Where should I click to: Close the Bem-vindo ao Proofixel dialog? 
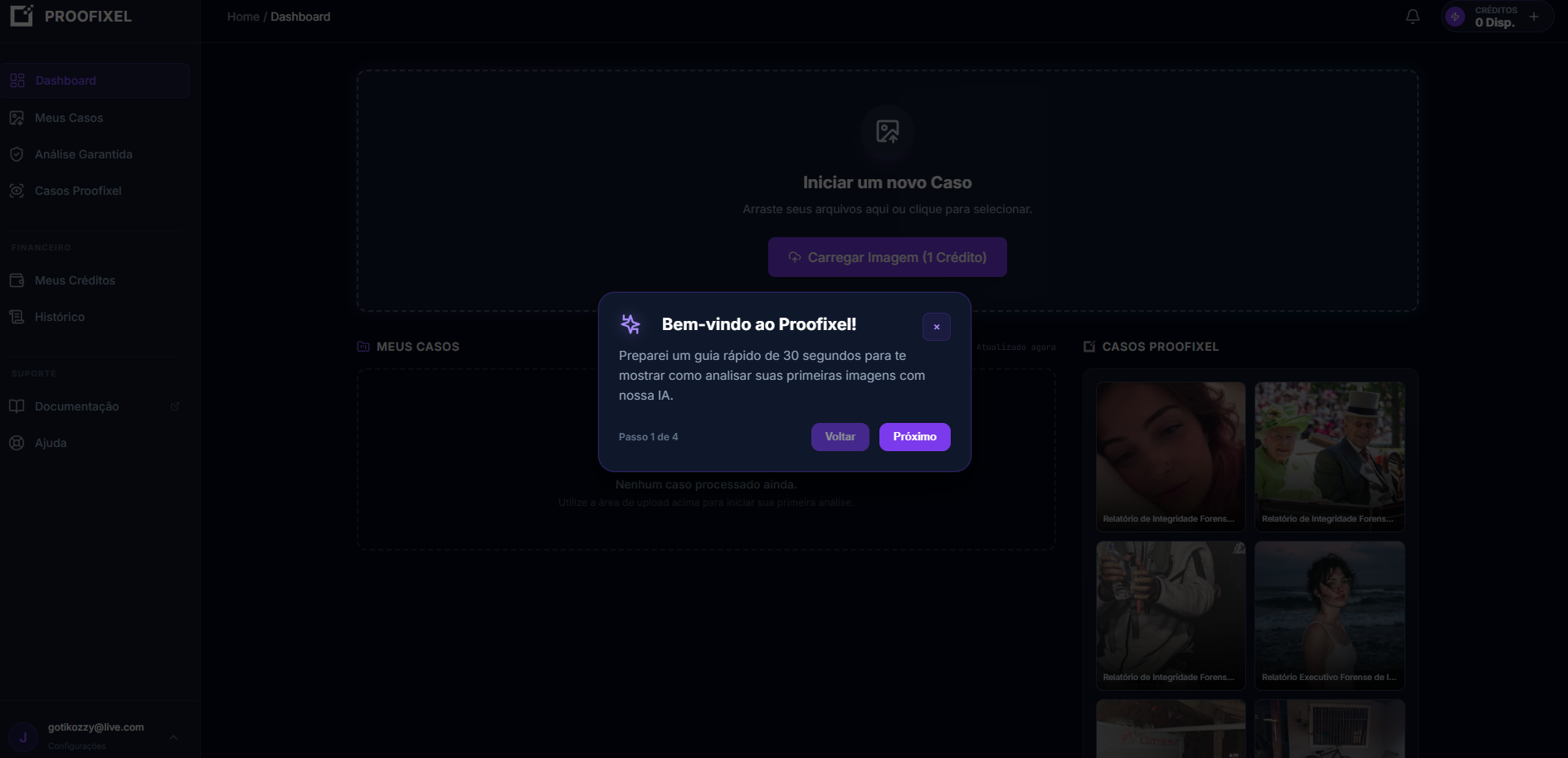[937, 327]
